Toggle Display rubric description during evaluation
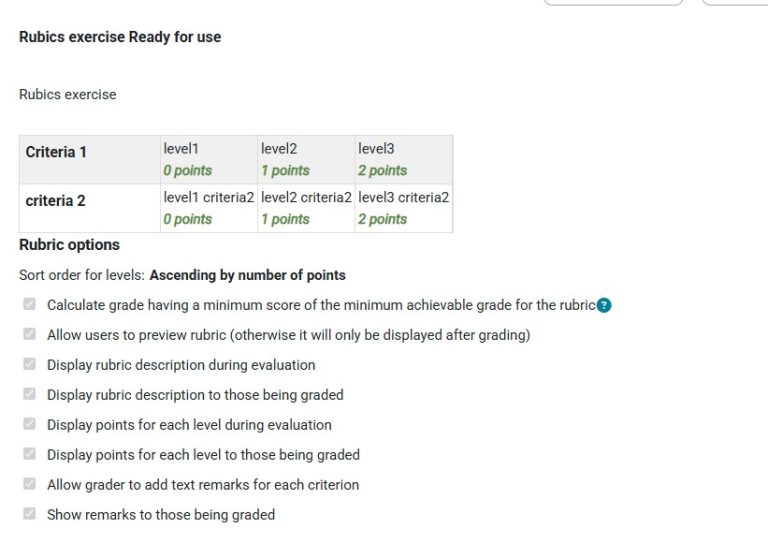Screen dimensions: 768x558 (x=30, y=364)
